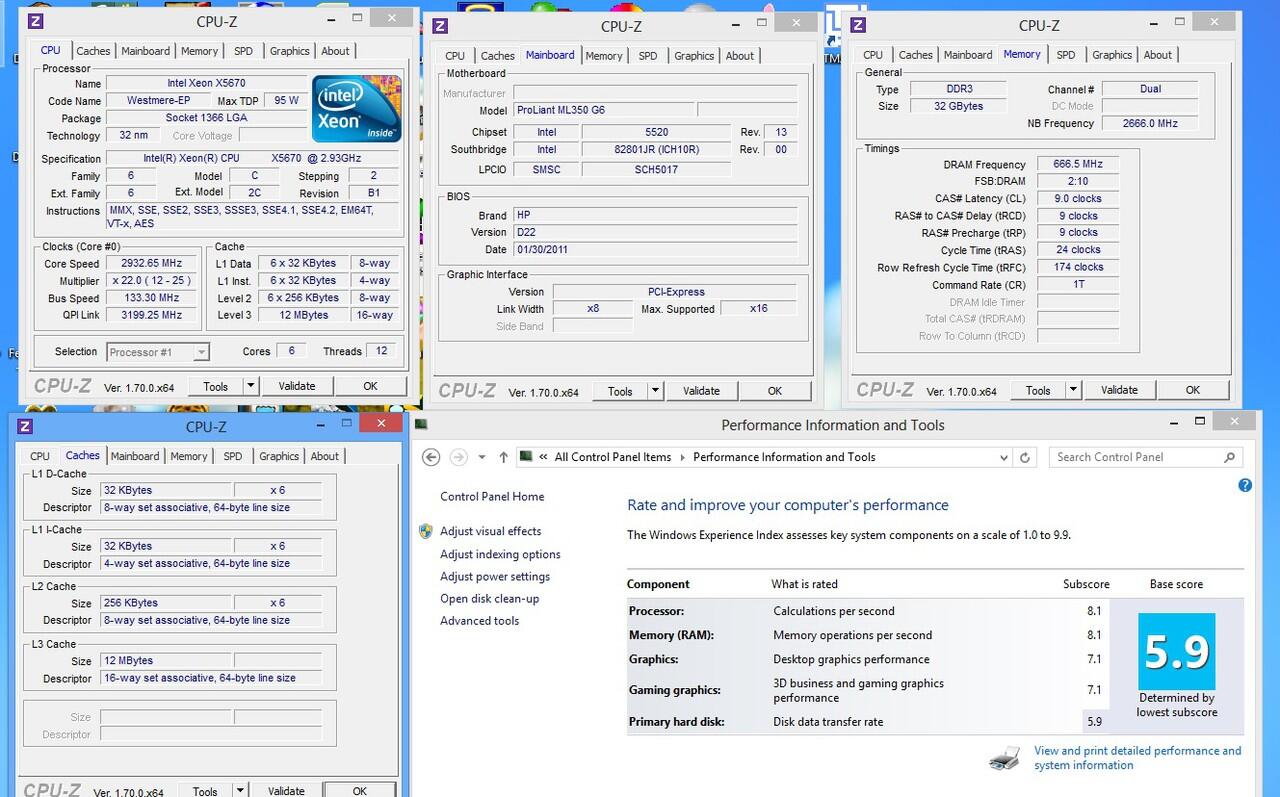The image size is (1280, 797).
Task: Expand the Control Panel address bar dropdown
Action: (1003, 457)
